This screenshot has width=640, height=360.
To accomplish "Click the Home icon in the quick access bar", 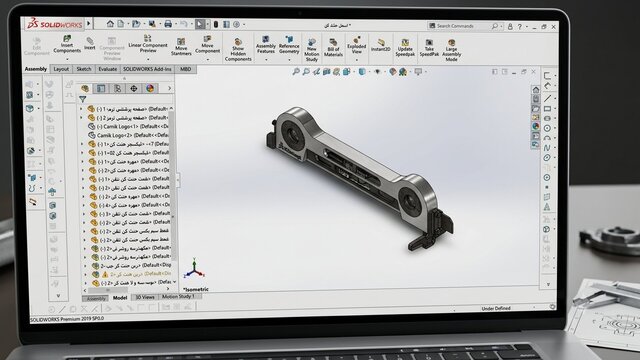I will 110,24.
